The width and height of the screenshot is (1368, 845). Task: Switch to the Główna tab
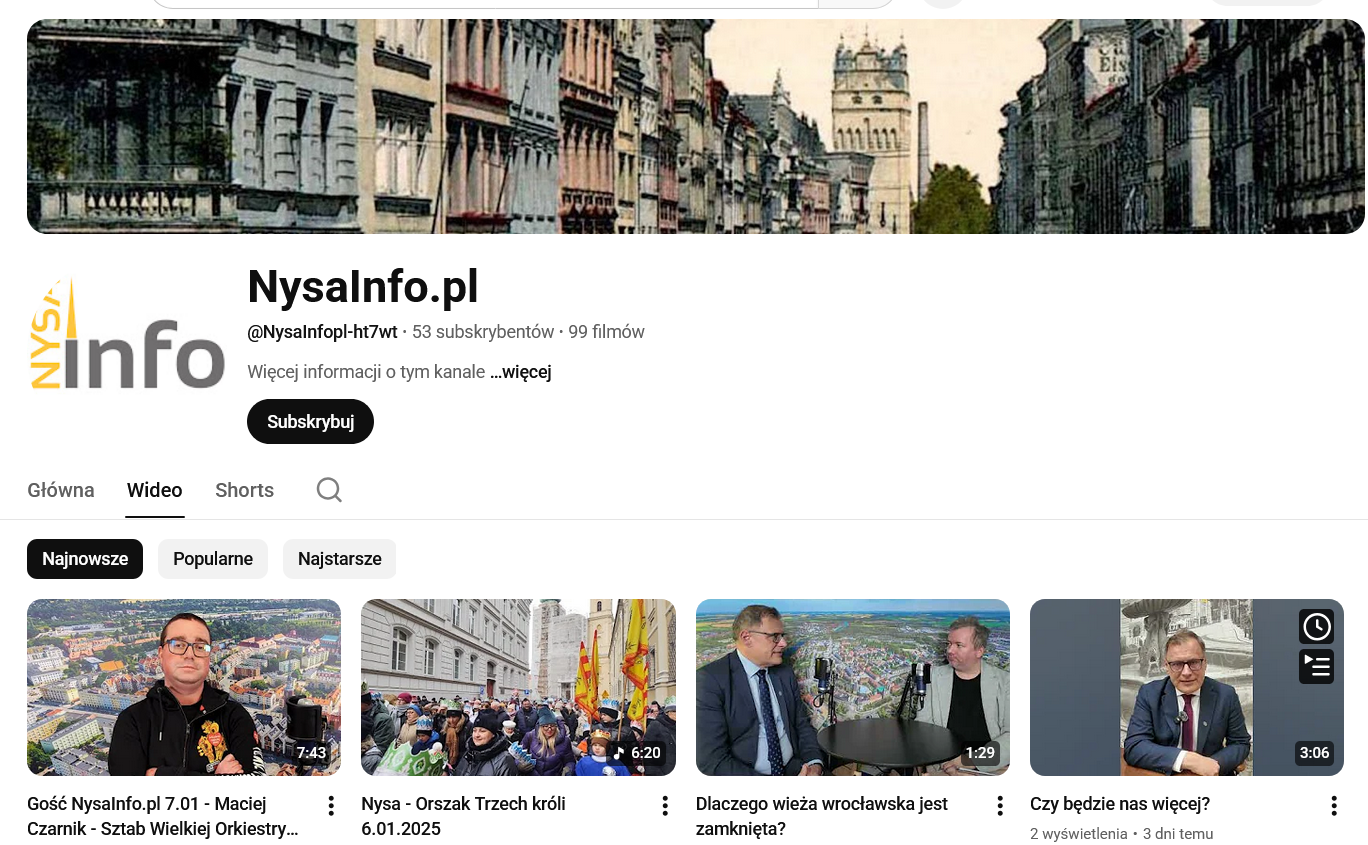point(61,490)
